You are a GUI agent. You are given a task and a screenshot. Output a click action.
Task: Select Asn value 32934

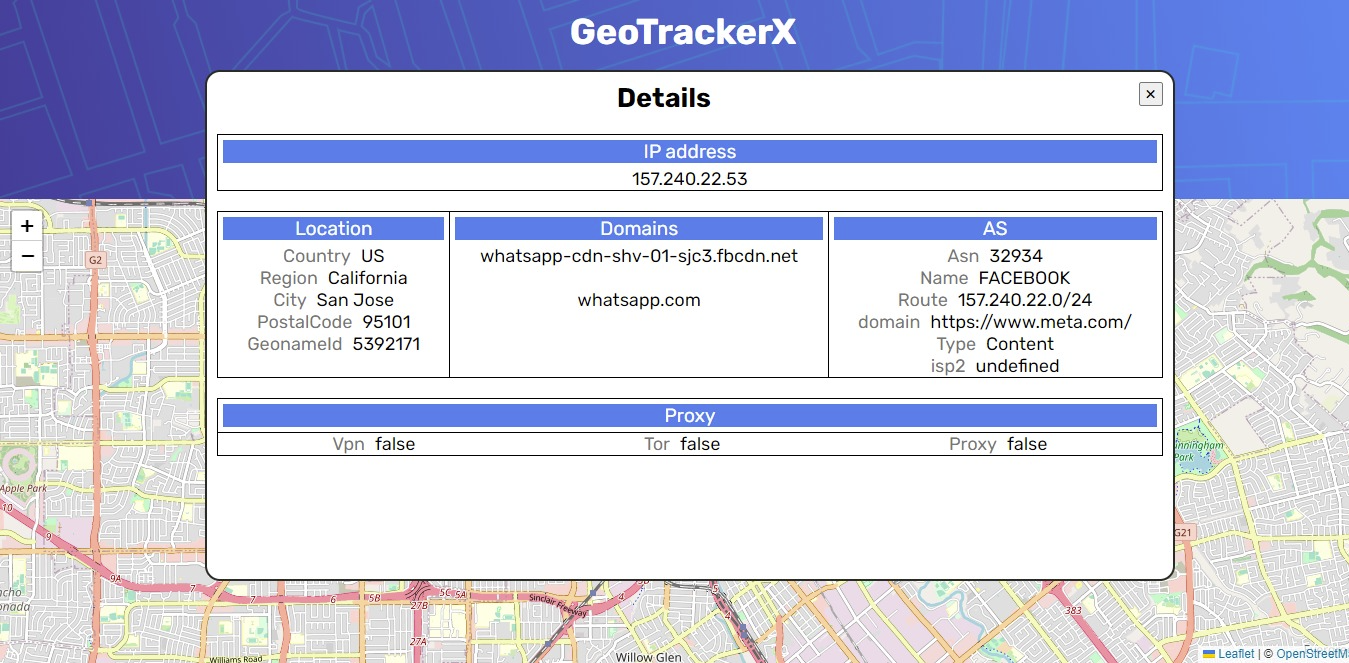point(1016,256)
